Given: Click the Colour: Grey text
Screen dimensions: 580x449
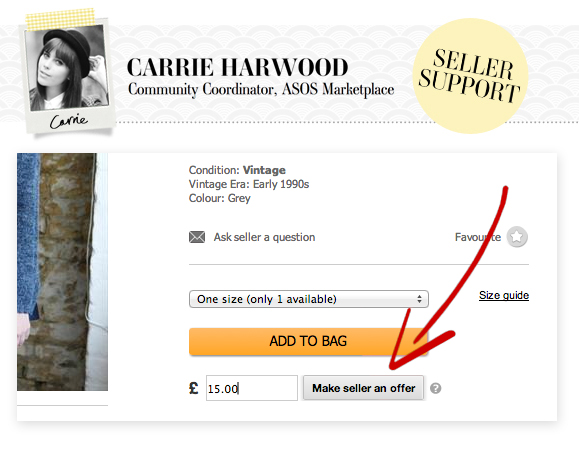Looking at the screenshot, I should [x=219, y=198].
